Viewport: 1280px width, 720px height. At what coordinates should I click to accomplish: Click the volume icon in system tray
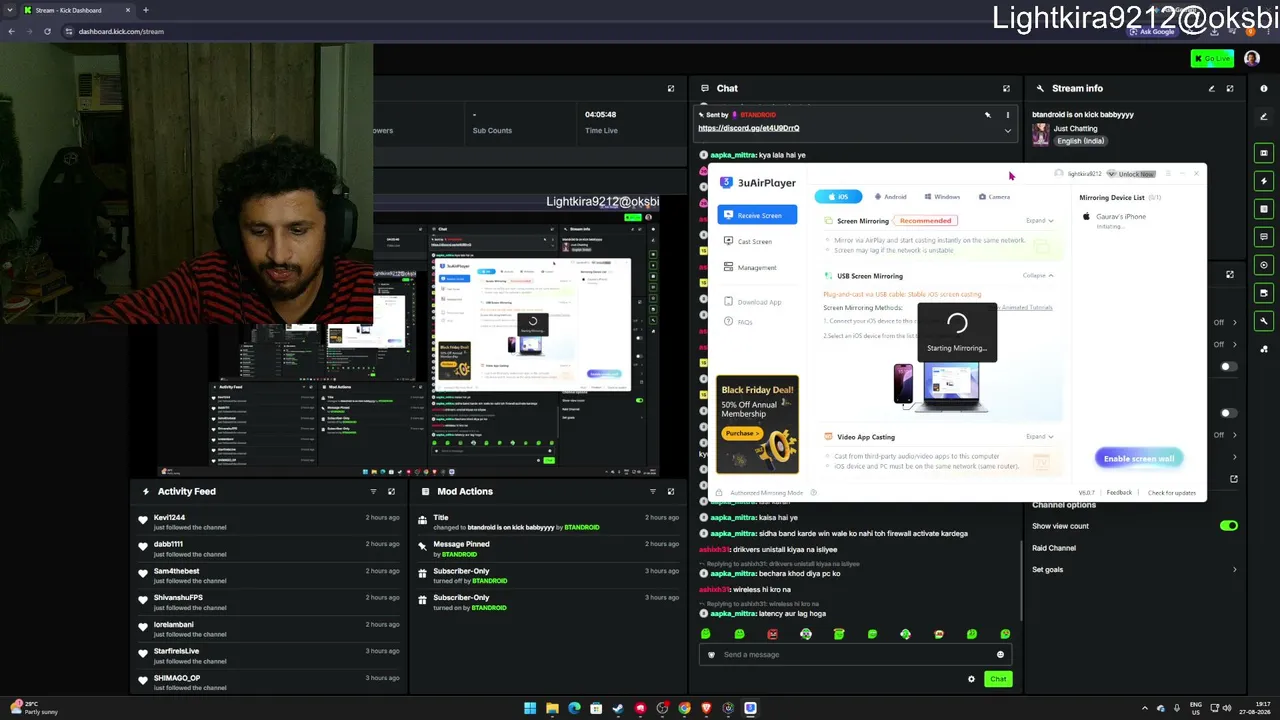(1227, 708)
